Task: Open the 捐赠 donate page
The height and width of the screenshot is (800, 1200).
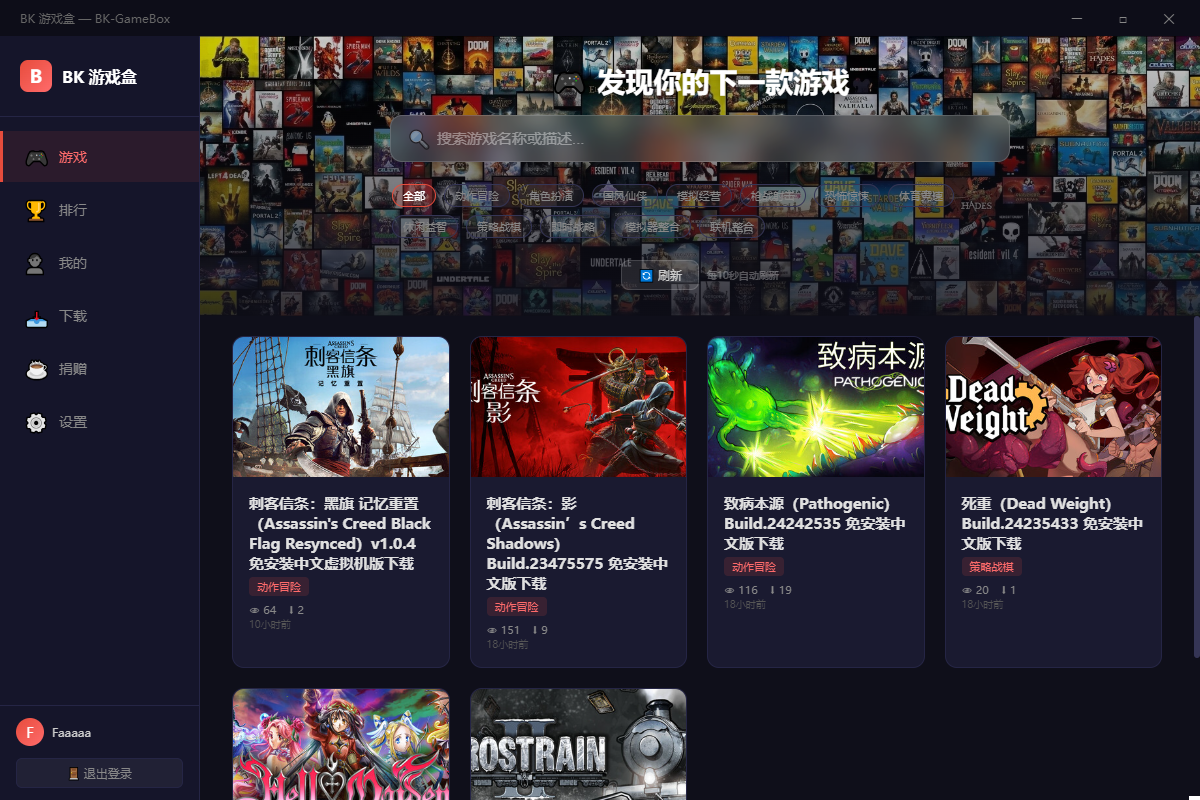Action: point(100,369)
